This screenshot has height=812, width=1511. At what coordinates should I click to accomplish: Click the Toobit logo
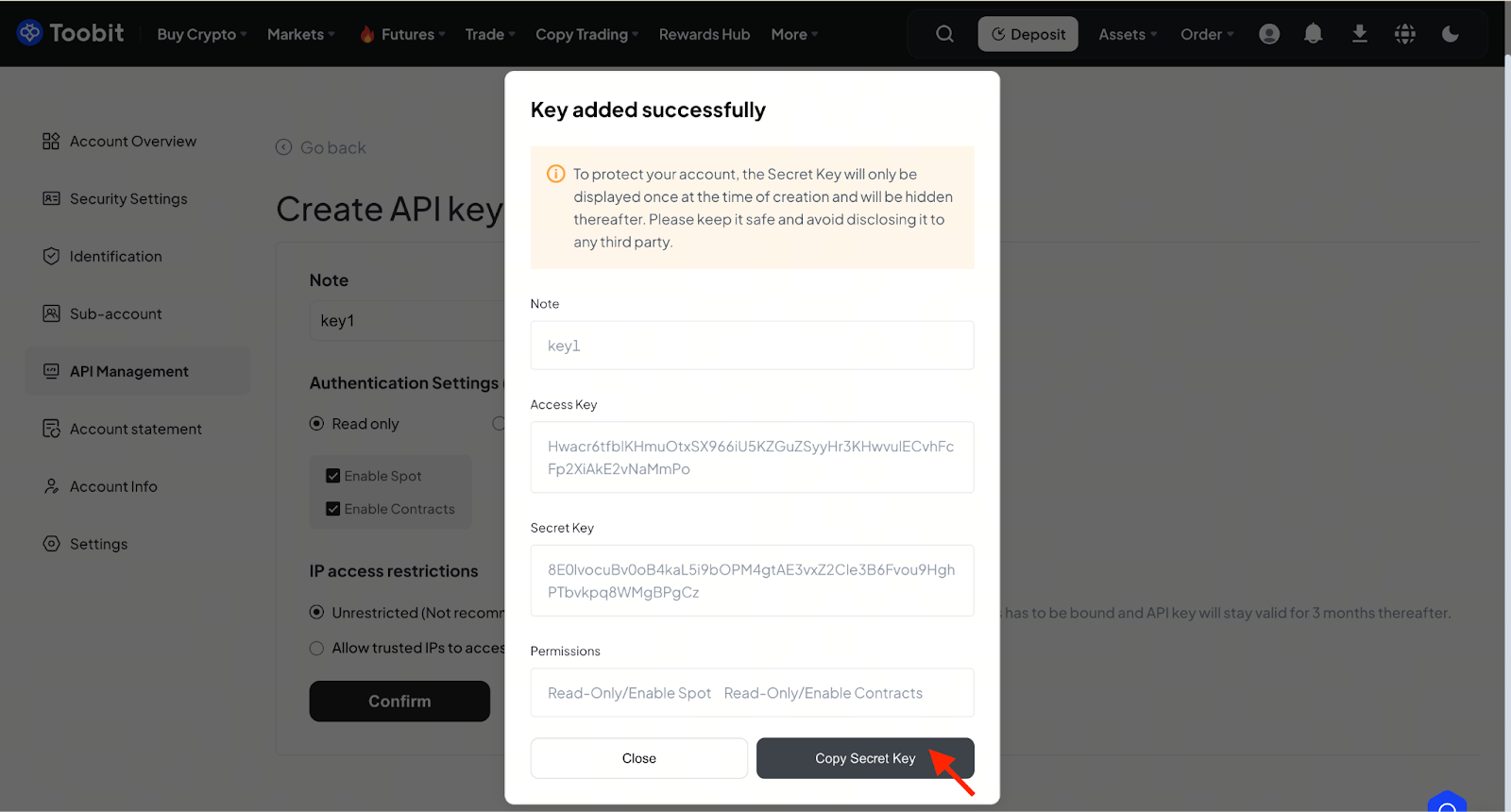coord(71,33)
